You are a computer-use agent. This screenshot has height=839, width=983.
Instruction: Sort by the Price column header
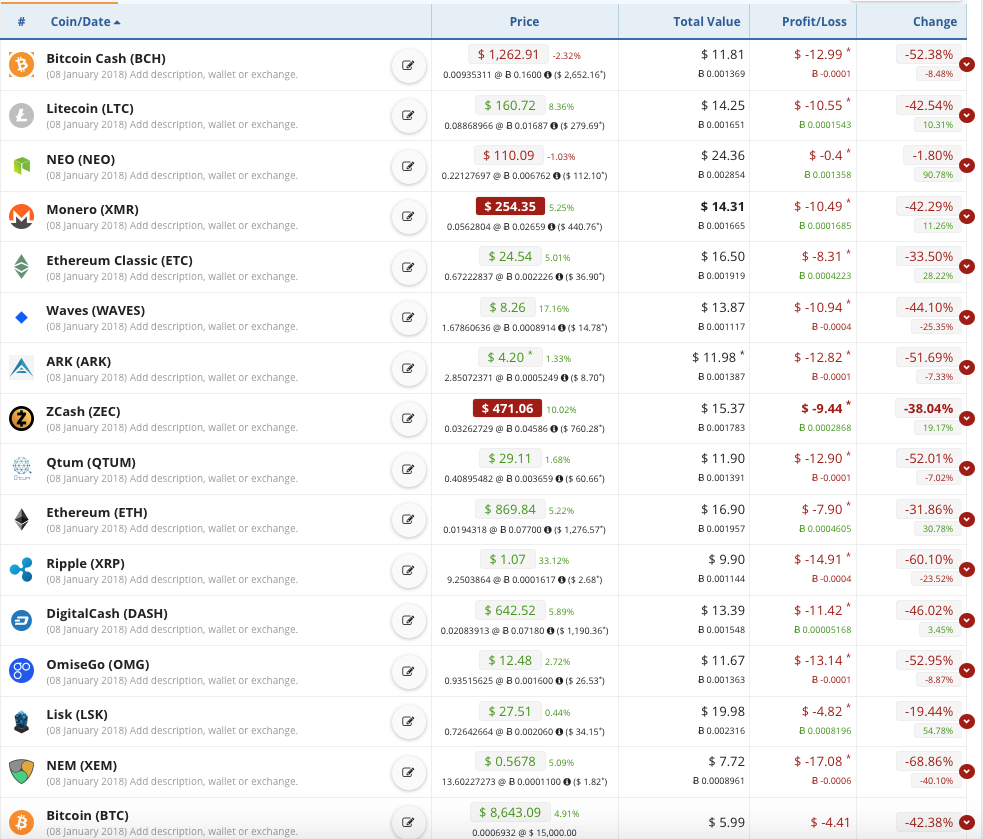pos(524,21)
